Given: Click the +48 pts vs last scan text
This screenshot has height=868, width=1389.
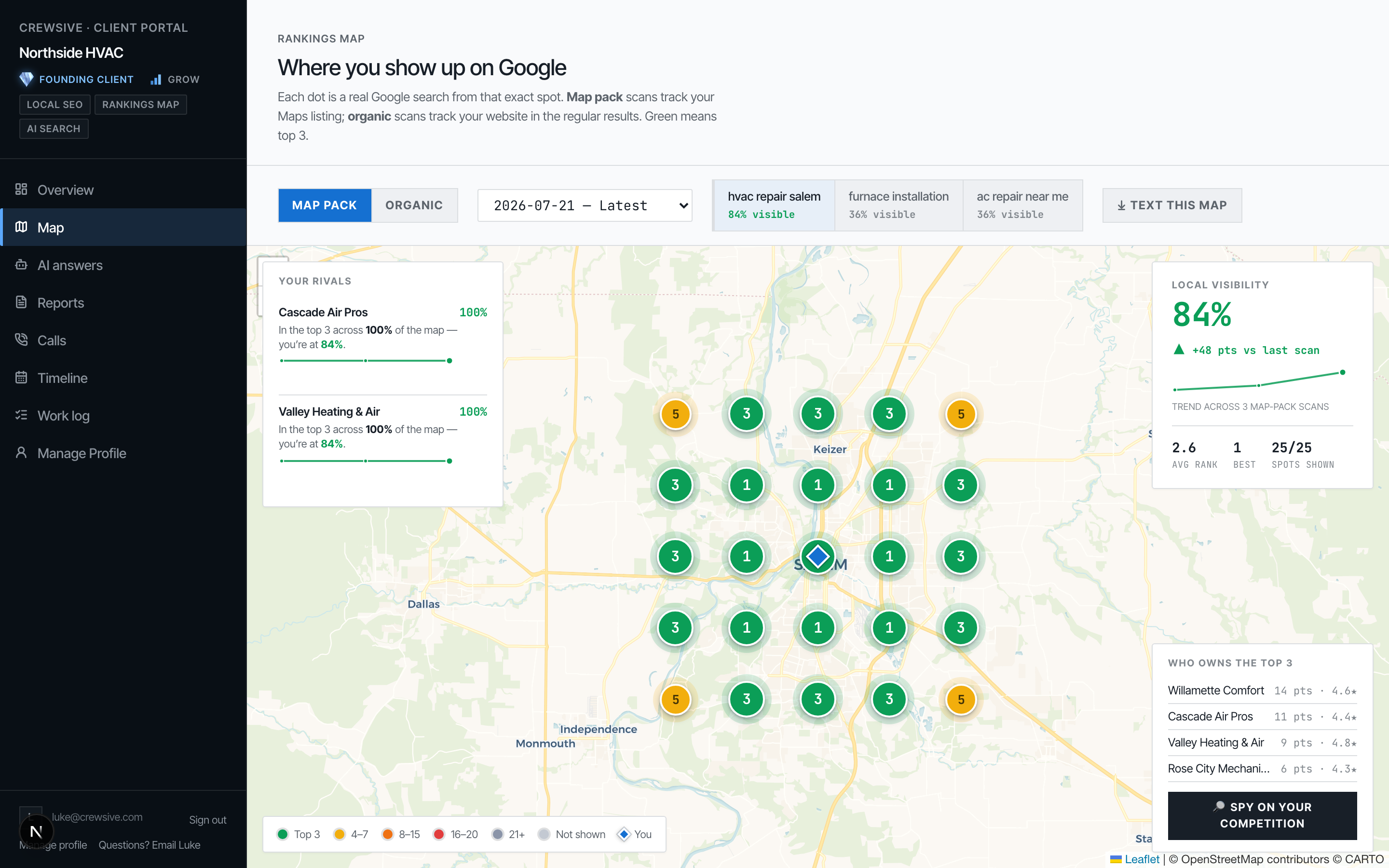Looking at the screenshot, I should tap(1255, 350).
